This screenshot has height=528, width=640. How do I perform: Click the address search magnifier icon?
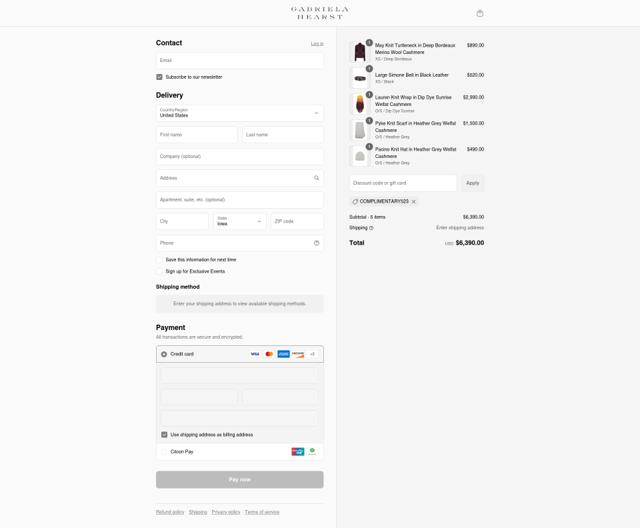click(316, 178)
